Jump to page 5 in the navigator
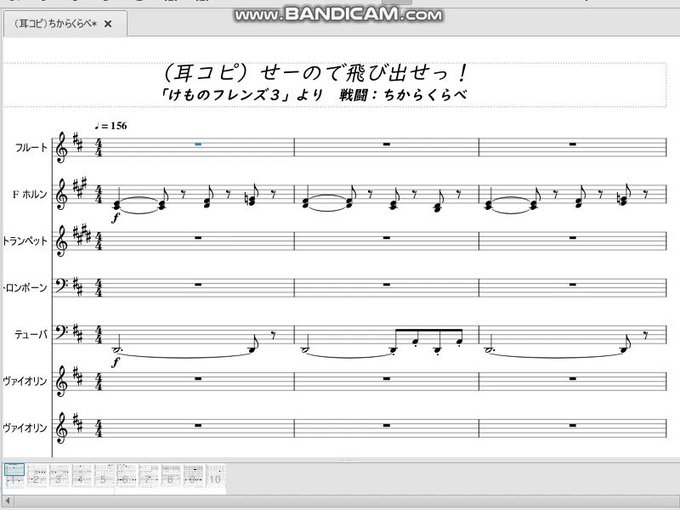Viewport: 680px width, 510px height. [x=104, y=476]
